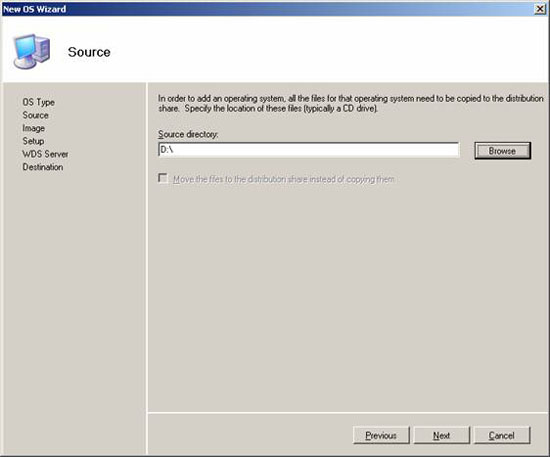Close the New OS Wizard window
Image resolution: width=550 pixels, height=457 pixels.
539,9
